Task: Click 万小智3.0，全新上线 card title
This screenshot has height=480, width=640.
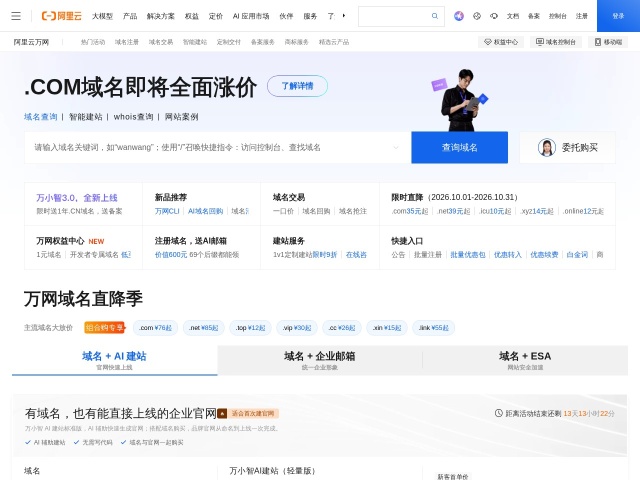Action: click(x=77, y=198)
